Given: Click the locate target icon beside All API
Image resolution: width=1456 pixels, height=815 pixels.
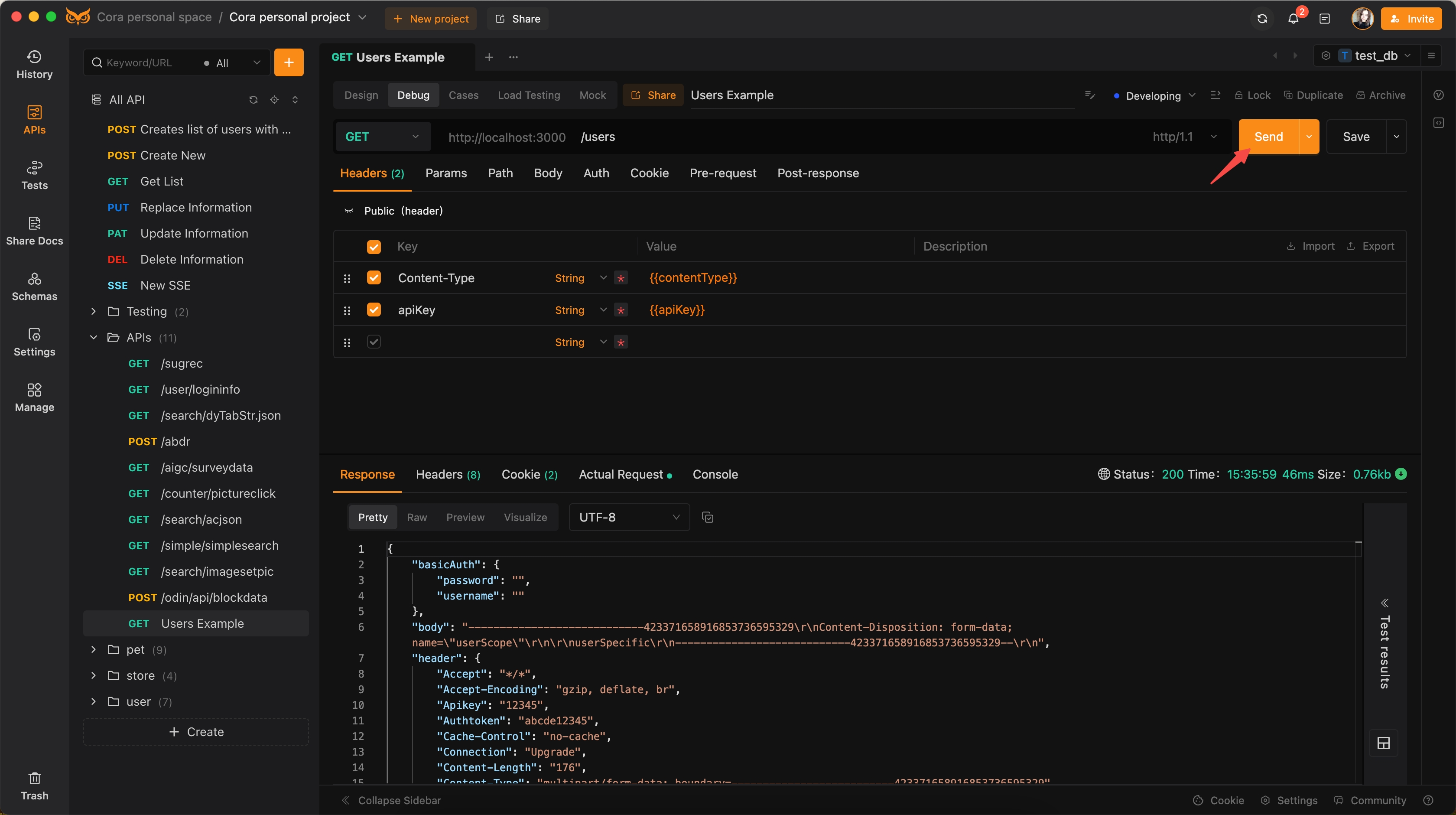Looking at the screenshot, I should (274, 100).
